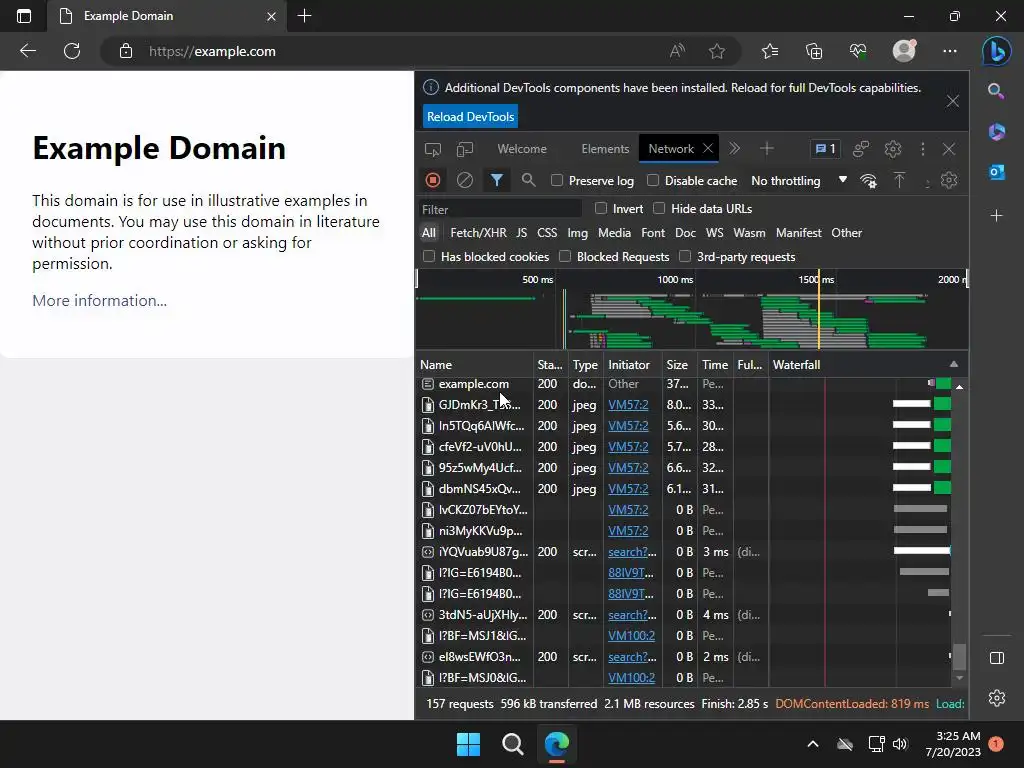Open Outlook in Edge sidebar
The height and width of the screenshot is (768, 1024).
(x=997, y=172)
